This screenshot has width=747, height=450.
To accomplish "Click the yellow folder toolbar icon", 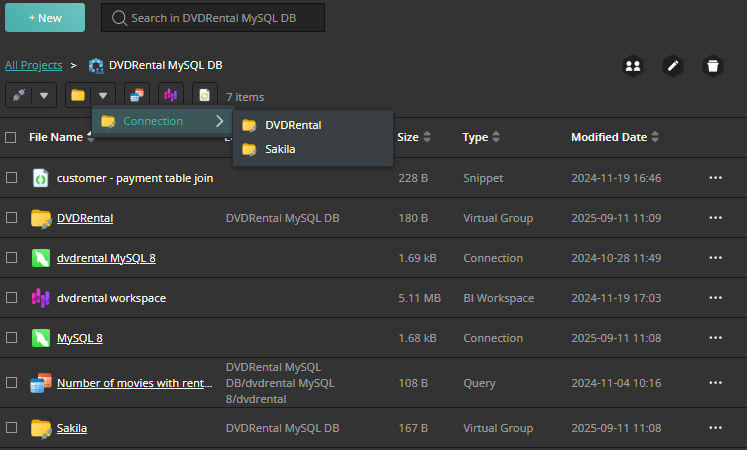I will click(x=78, y=96).
